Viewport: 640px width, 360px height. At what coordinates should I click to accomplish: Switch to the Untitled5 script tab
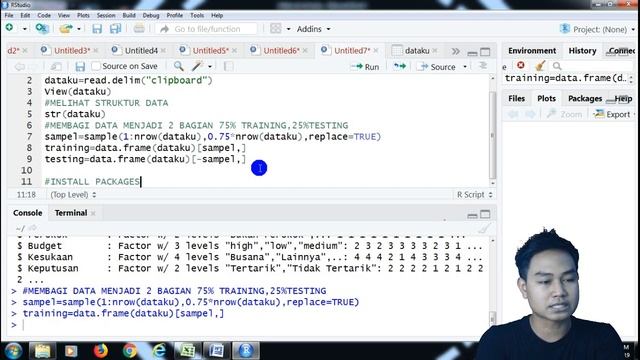point(210,51)
